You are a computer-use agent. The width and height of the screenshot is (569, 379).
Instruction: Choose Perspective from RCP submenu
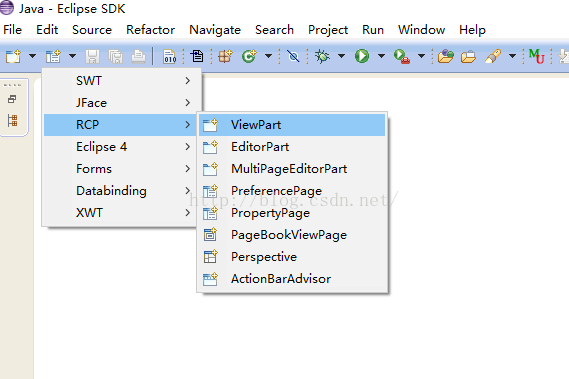point(292,257)
